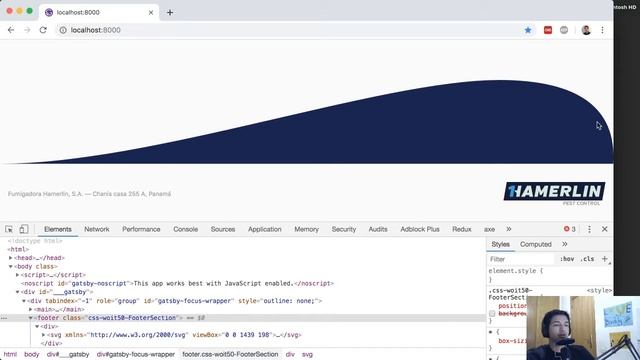This screenshot has width=640, height=360.
Task: Switch to the Network tab
Action: click(97, 229)
